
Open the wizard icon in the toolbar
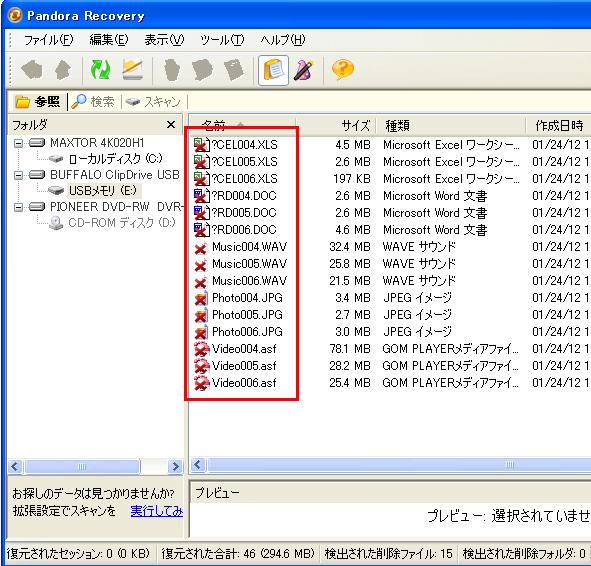tap(304, 70)
